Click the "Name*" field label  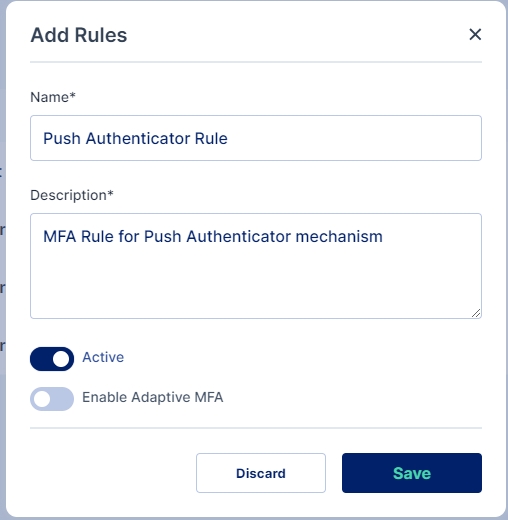[53, 97]
